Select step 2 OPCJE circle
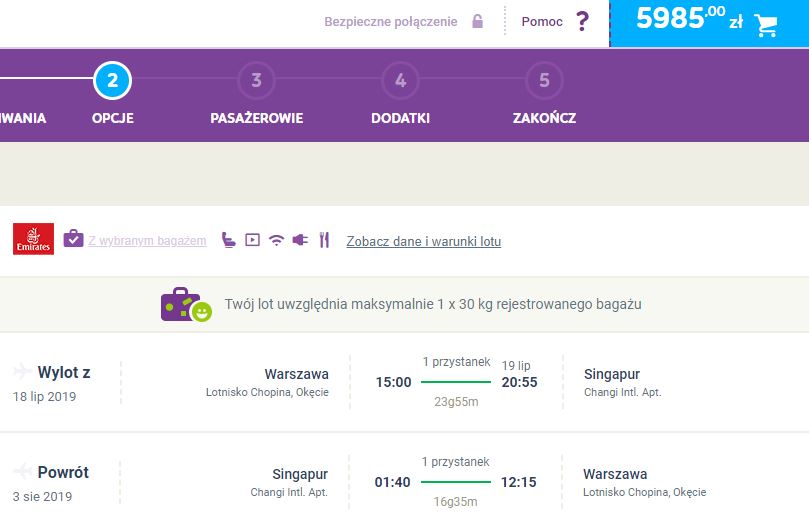This screenshot has height=517, width=809. pos(112,80)
